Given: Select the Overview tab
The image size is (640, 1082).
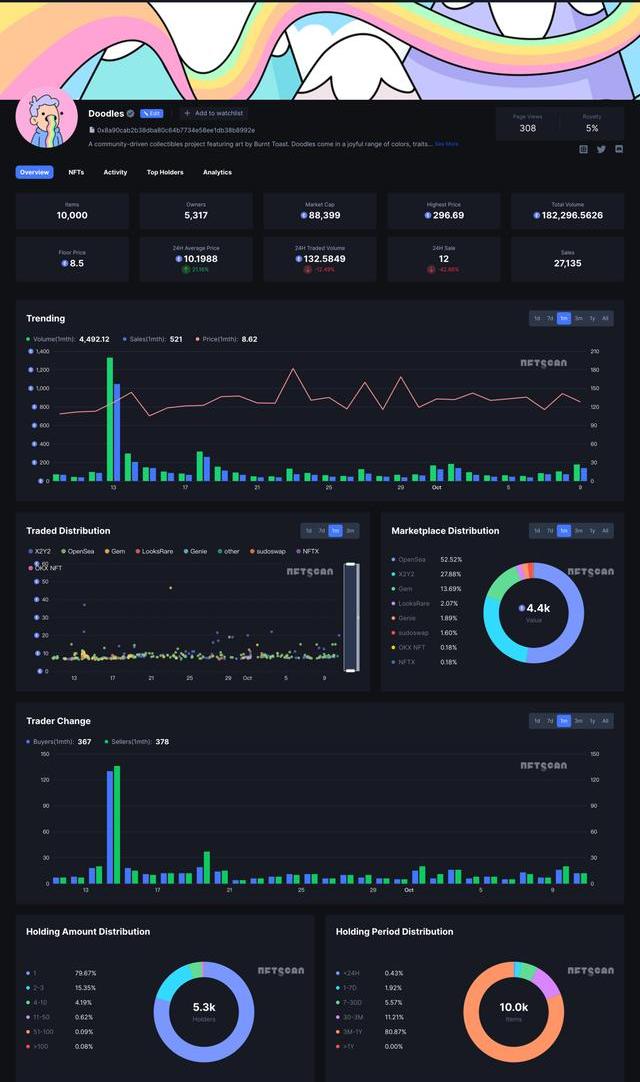Looking at the screenshot, I should click(35, 173).
